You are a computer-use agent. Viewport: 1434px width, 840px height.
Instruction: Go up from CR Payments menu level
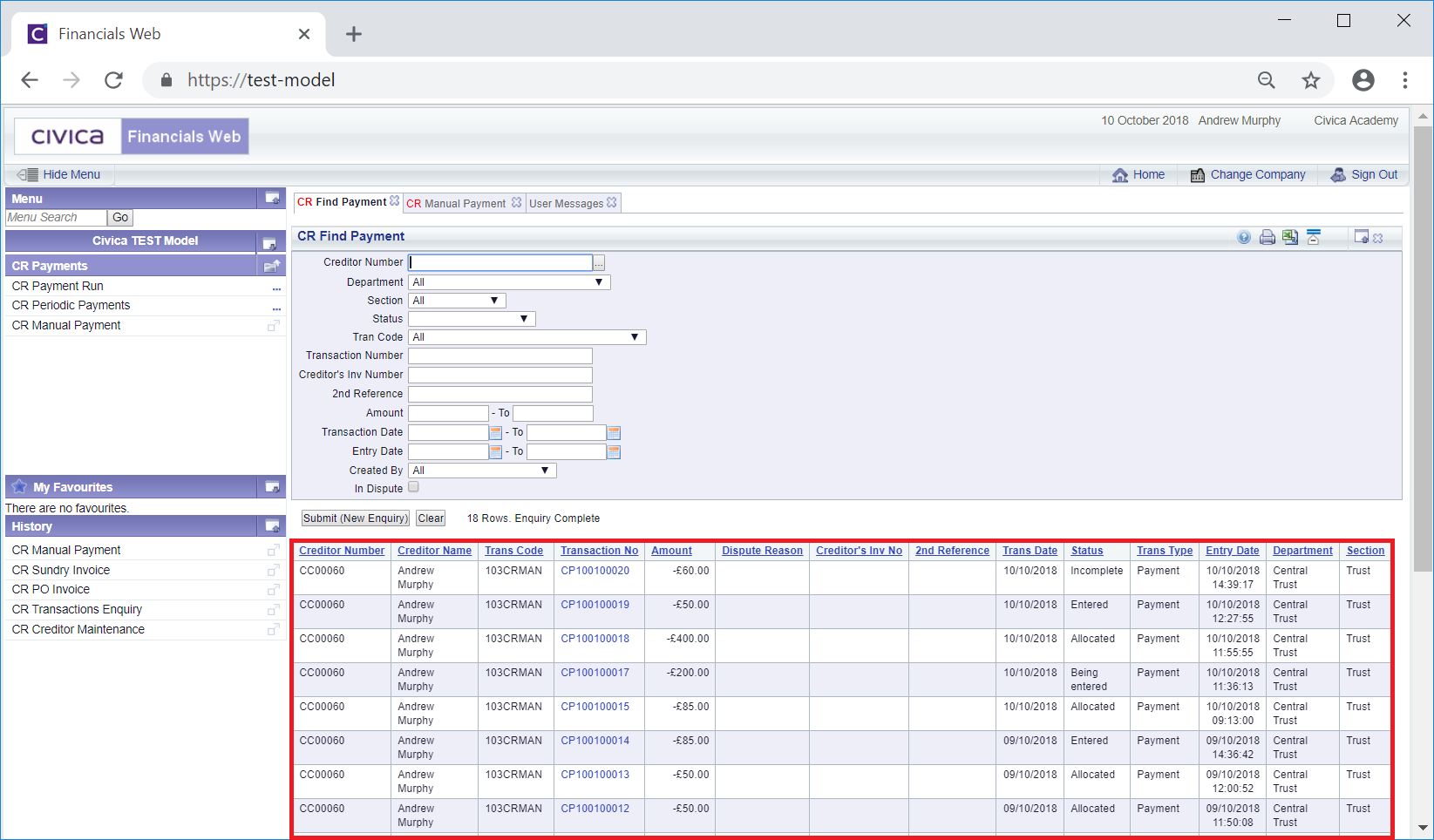tap(272, 266)
